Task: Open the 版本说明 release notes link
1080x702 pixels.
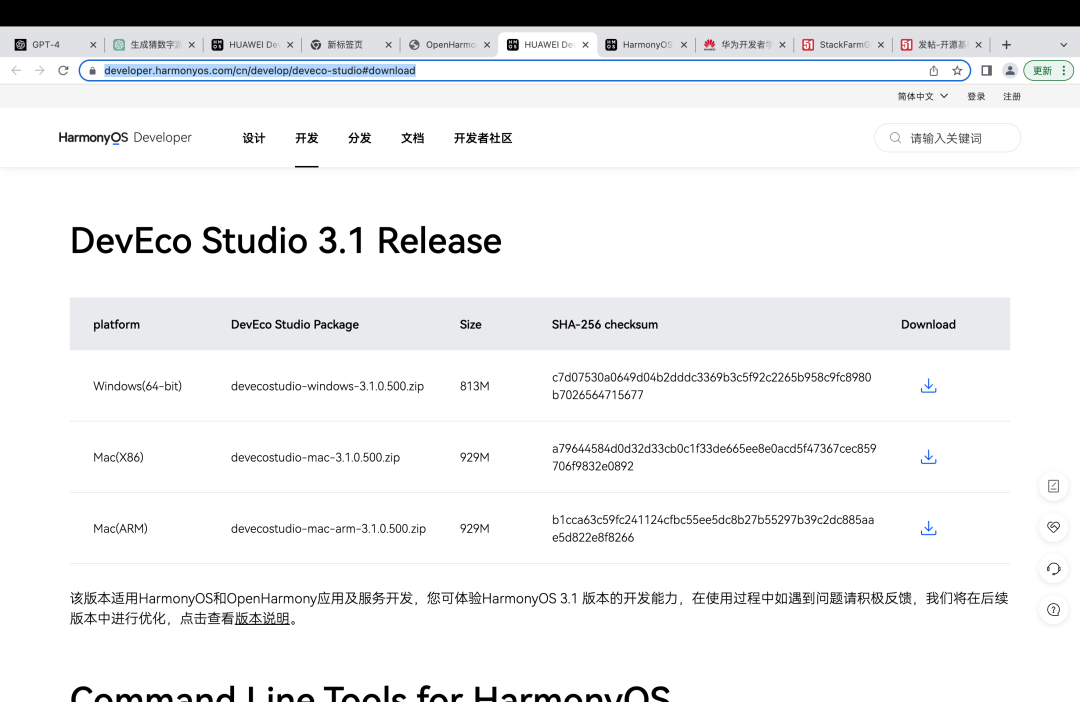Action: 262,619
